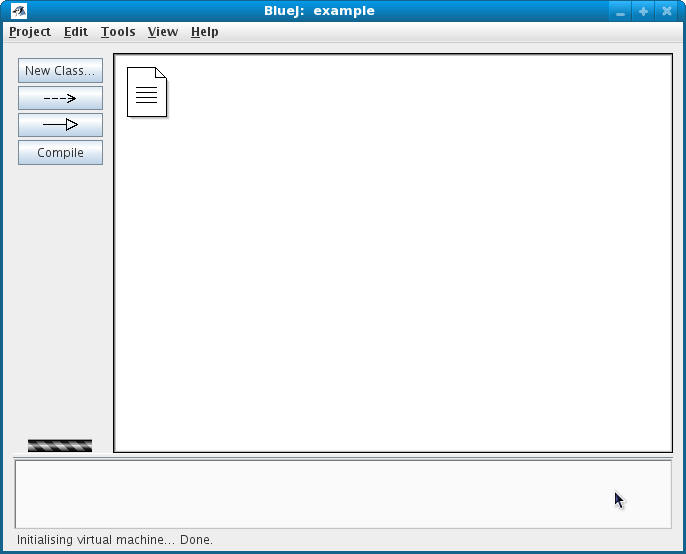The height and width of the screenshot is (554, 686).
Task: Minimize the BlueJ window
Action: [620, 11]
